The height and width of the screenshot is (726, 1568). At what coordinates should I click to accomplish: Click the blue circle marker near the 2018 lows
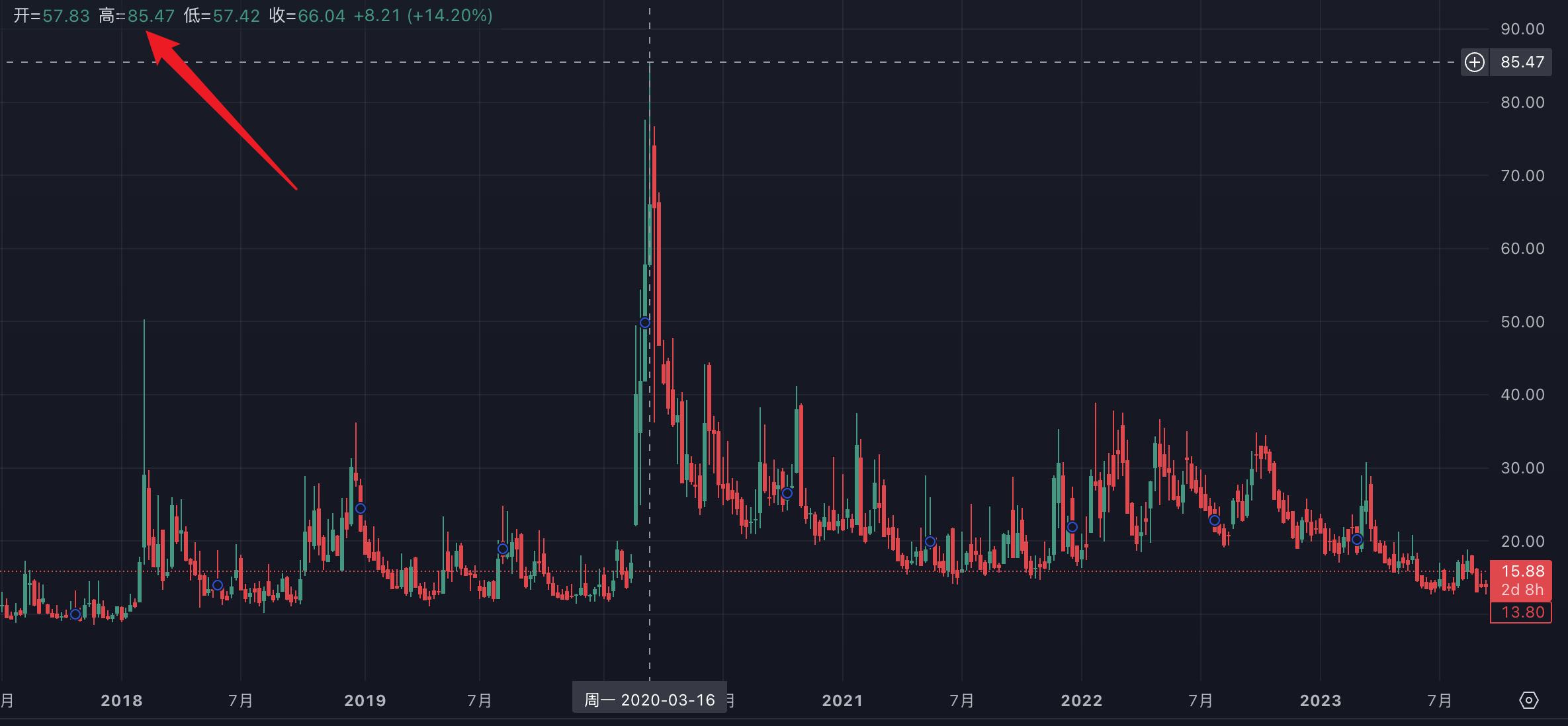pyautogui.click(x=75, y=614)
